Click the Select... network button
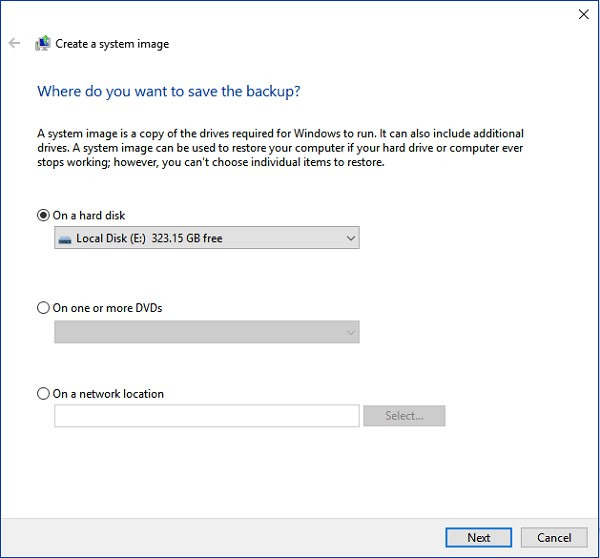600x558 pixels. [x=404, y=416]
